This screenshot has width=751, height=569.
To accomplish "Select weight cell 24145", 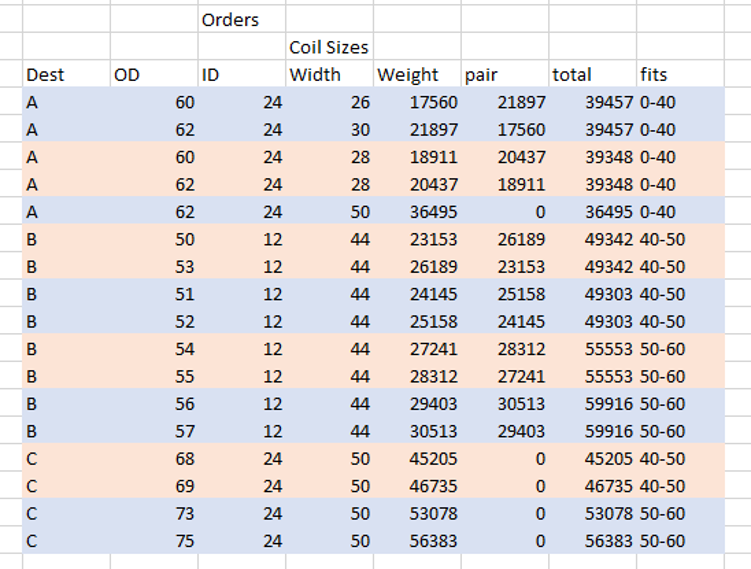I will point(417,294).
